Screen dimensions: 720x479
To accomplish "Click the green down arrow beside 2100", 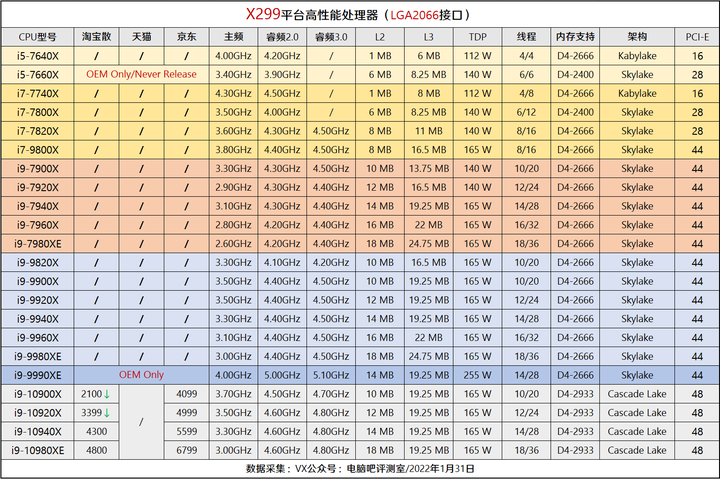I will coord(107,394).
